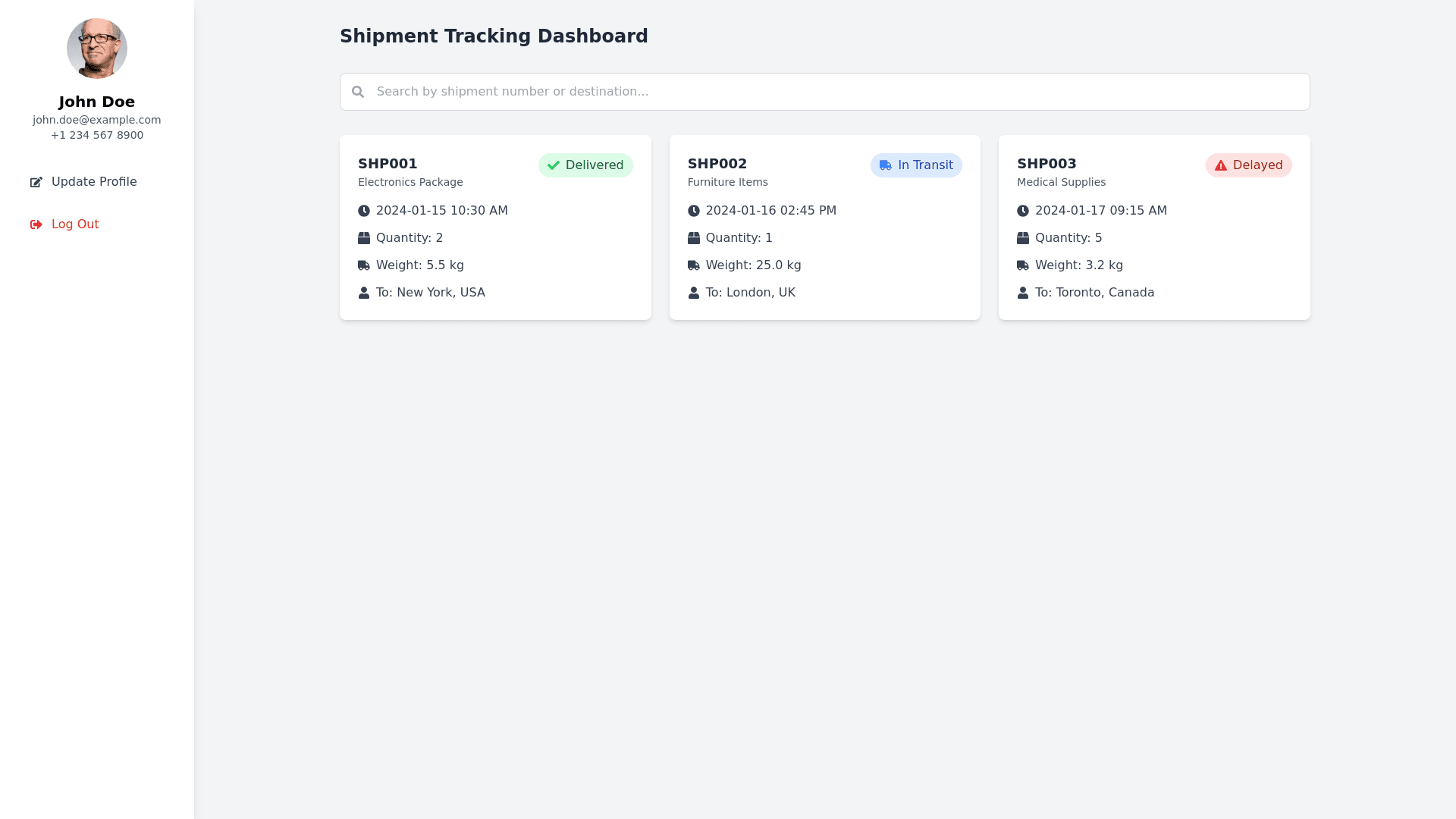Viewport: 1456px width, 819px height.
Task: Click the Log Out arrow icon
Action: point(36,224)
